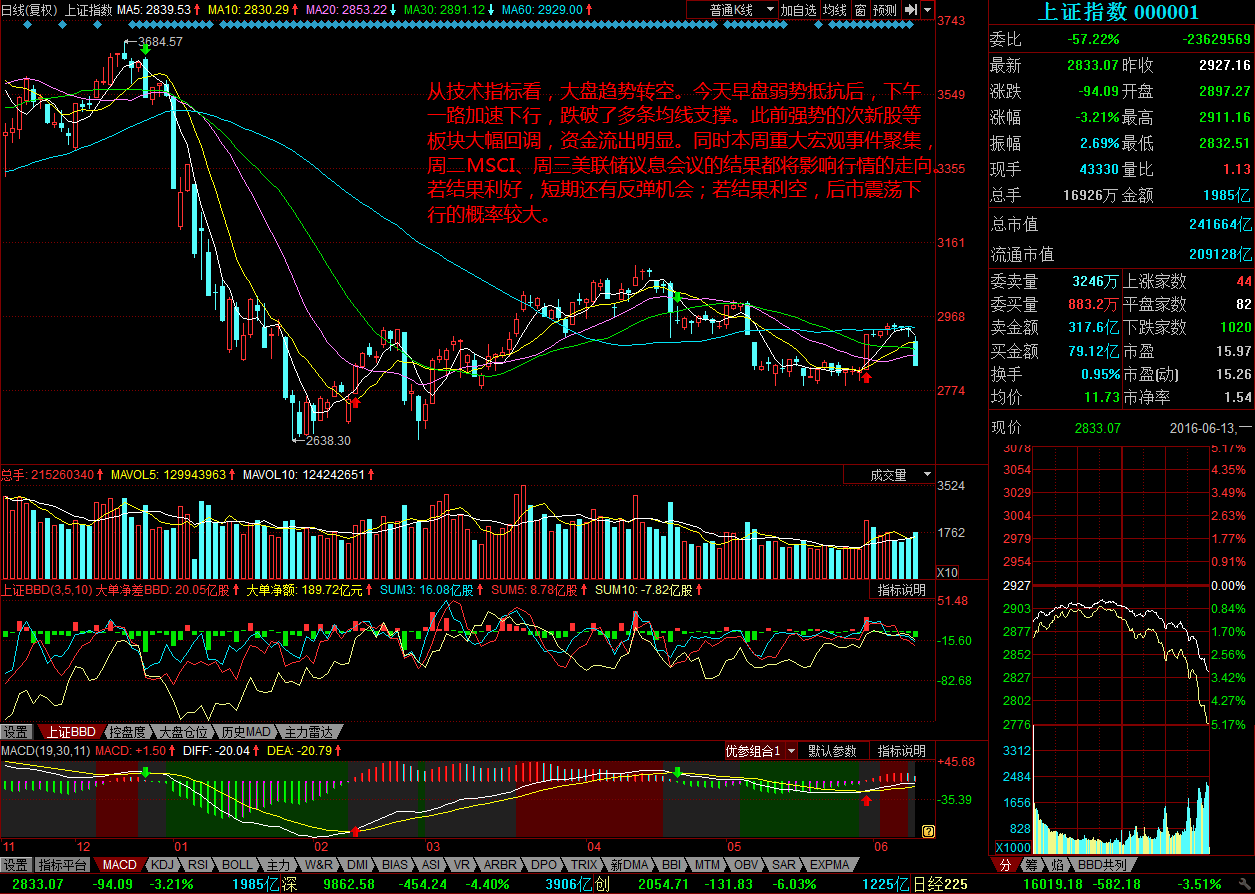Open the 优参组合1 parameter dropdown
Viewport: 1255px width, 894px height.
pos(761,751)
